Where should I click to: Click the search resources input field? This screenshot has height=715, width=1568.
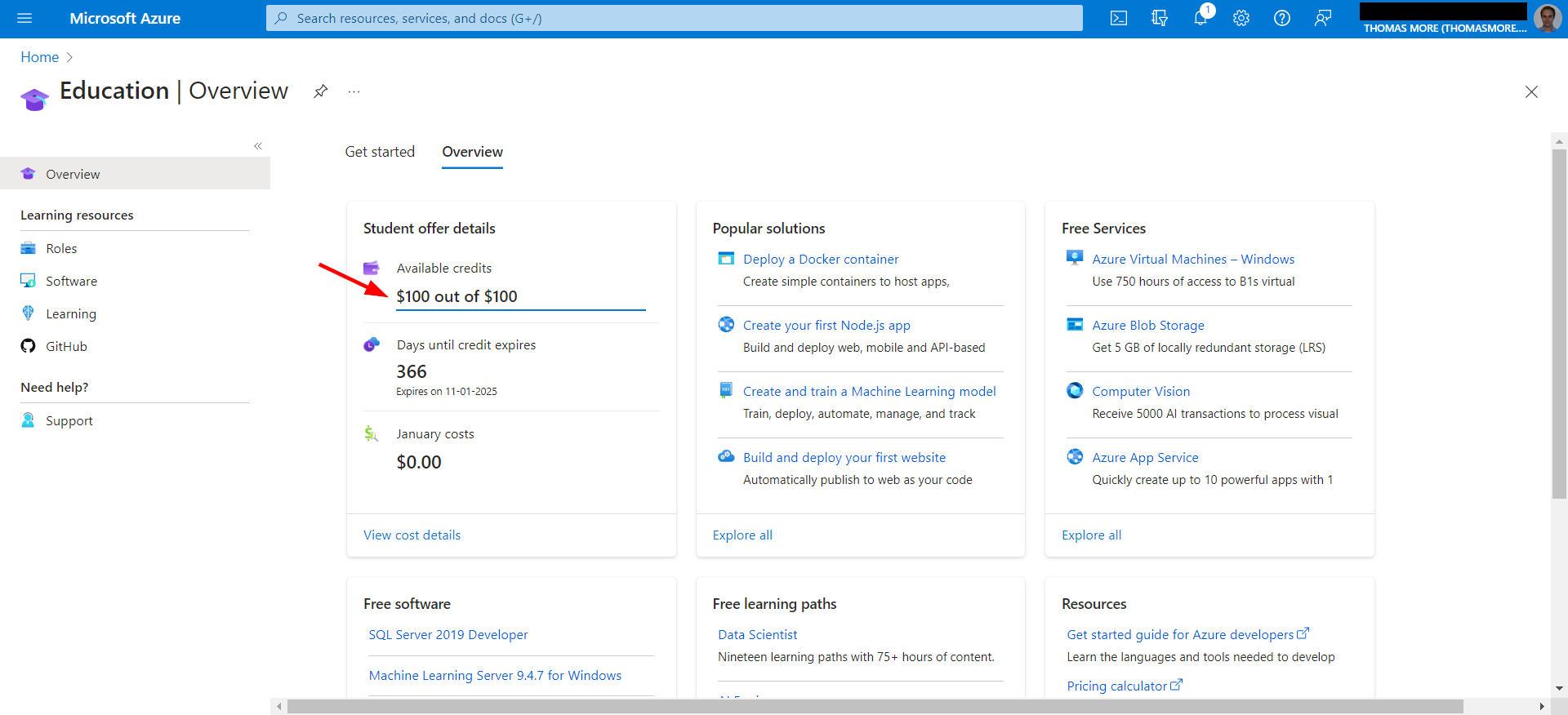(675, 18)
